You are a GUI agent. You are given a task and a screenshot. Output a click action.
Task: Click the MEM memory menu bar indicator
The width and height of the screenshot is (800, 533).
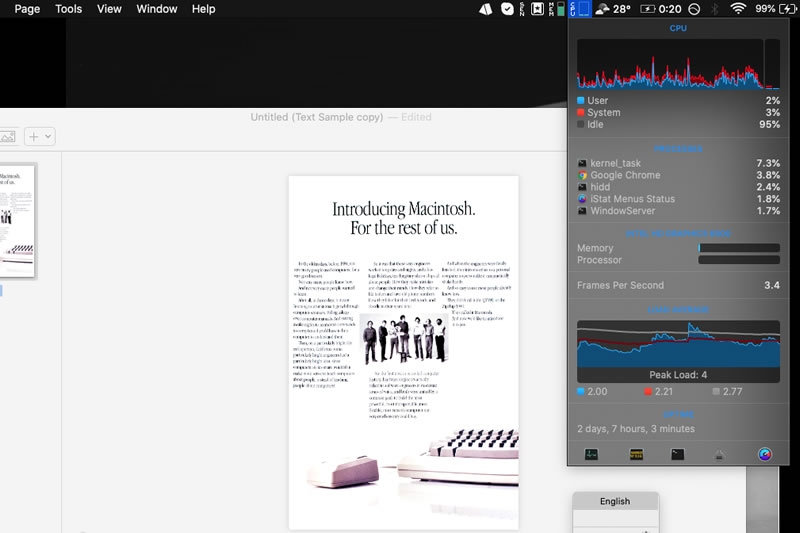[x=556, y=9]
